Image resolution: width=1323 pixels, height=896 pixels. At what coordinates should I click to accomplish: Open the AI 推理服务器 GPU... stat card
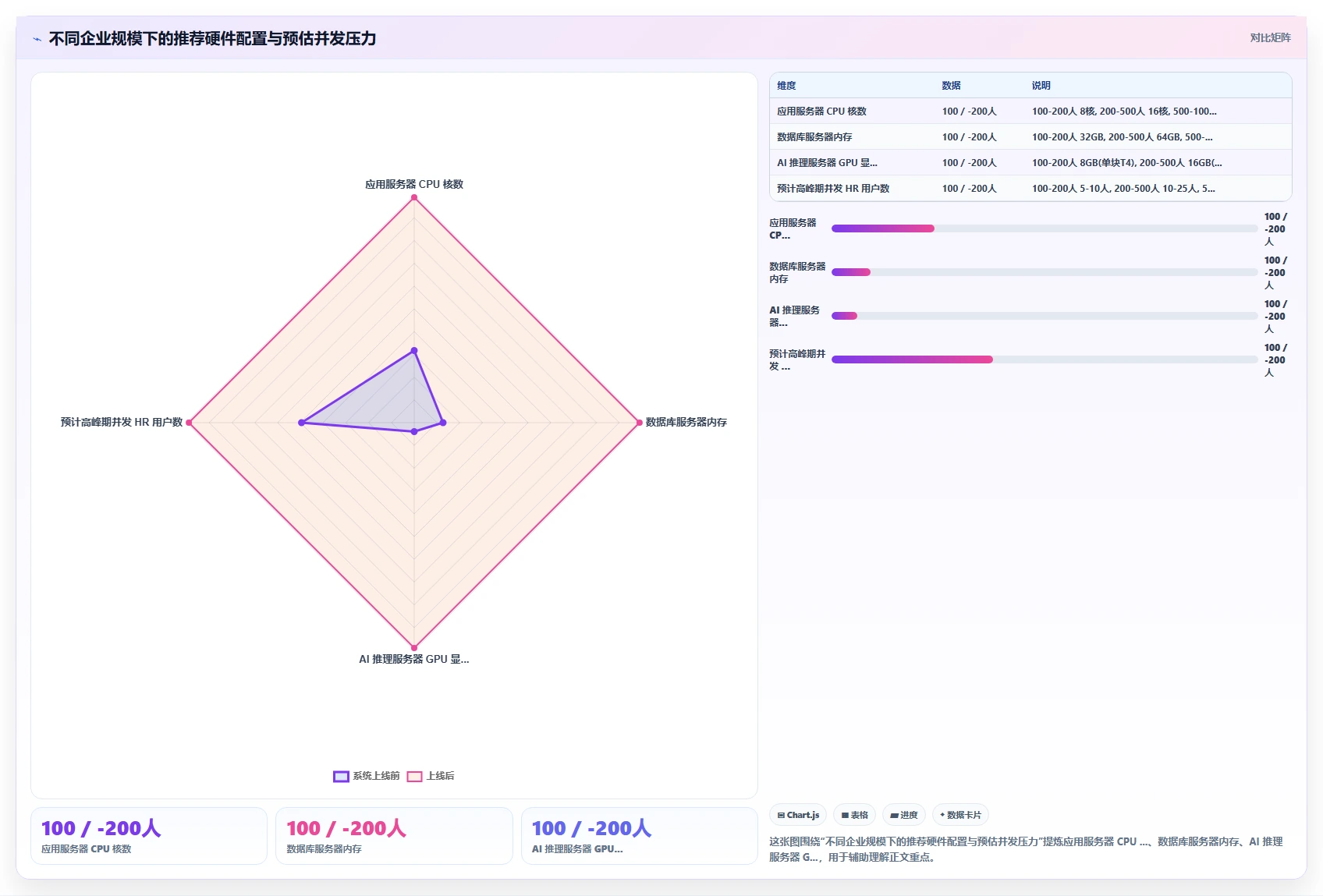(640, 836)
